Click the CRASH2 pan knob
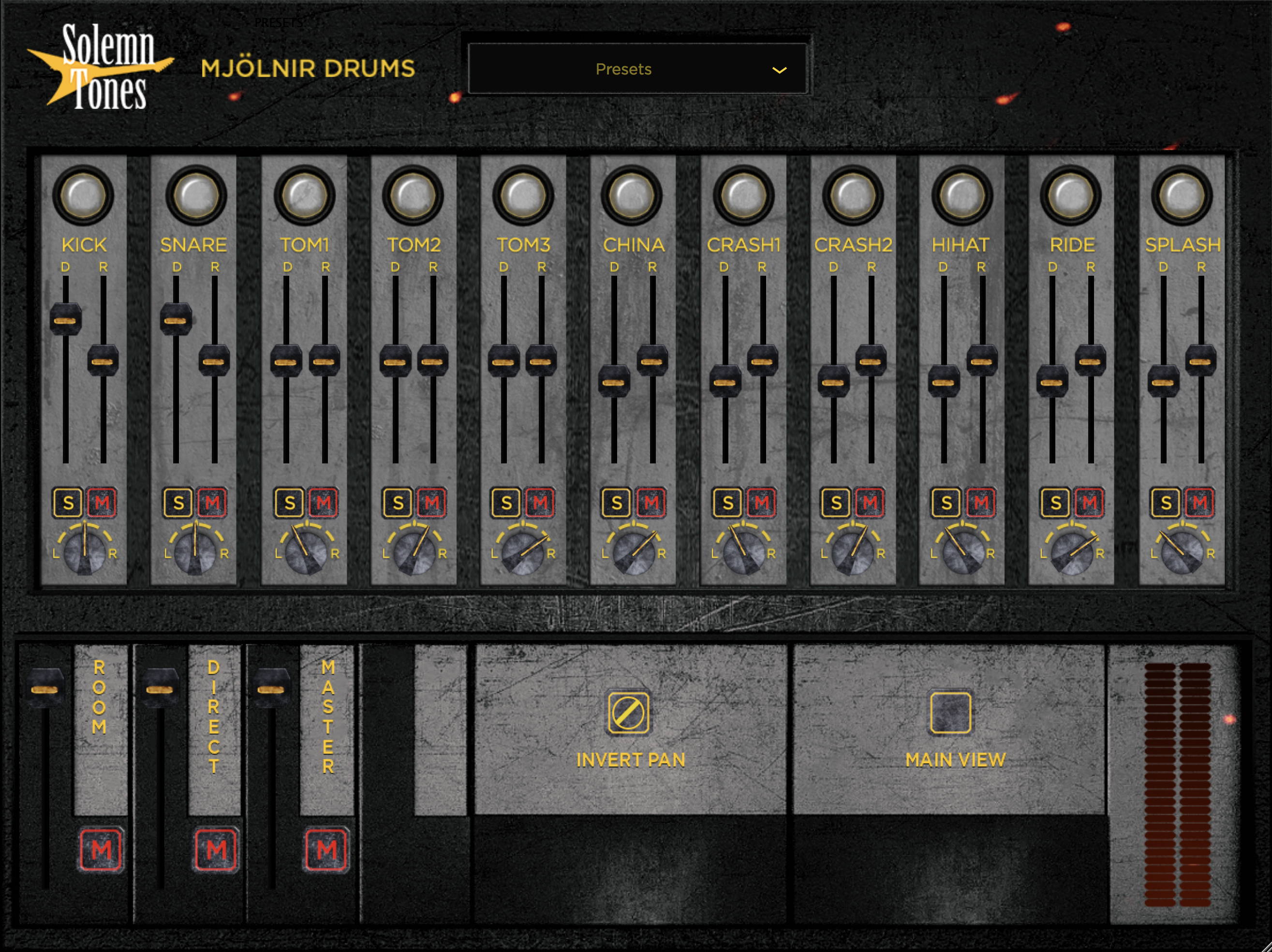 coord(853,553)
